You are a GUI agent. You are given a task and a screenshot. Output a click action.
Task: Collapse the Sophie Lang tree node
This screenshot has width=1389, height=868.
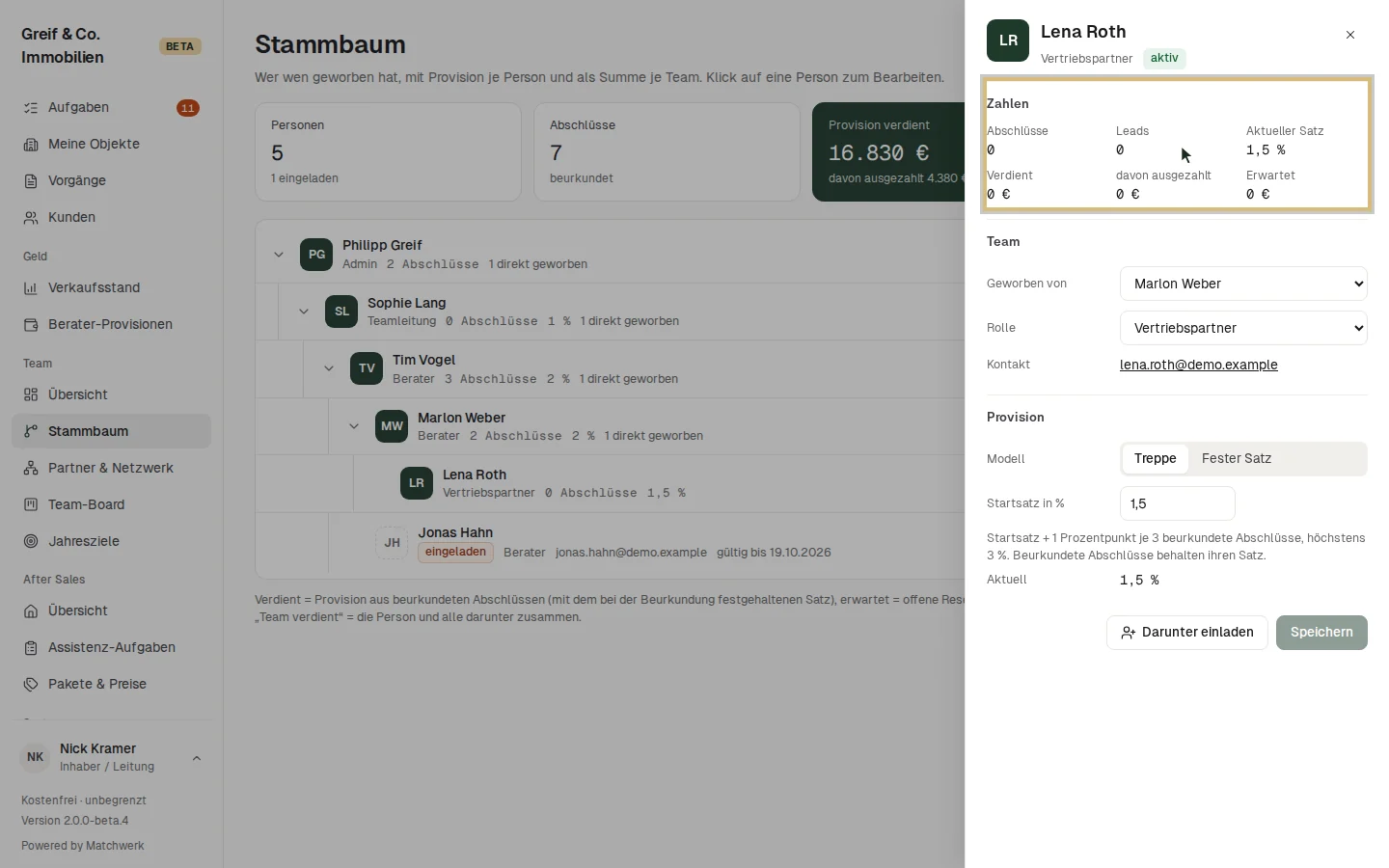[304, 312]
